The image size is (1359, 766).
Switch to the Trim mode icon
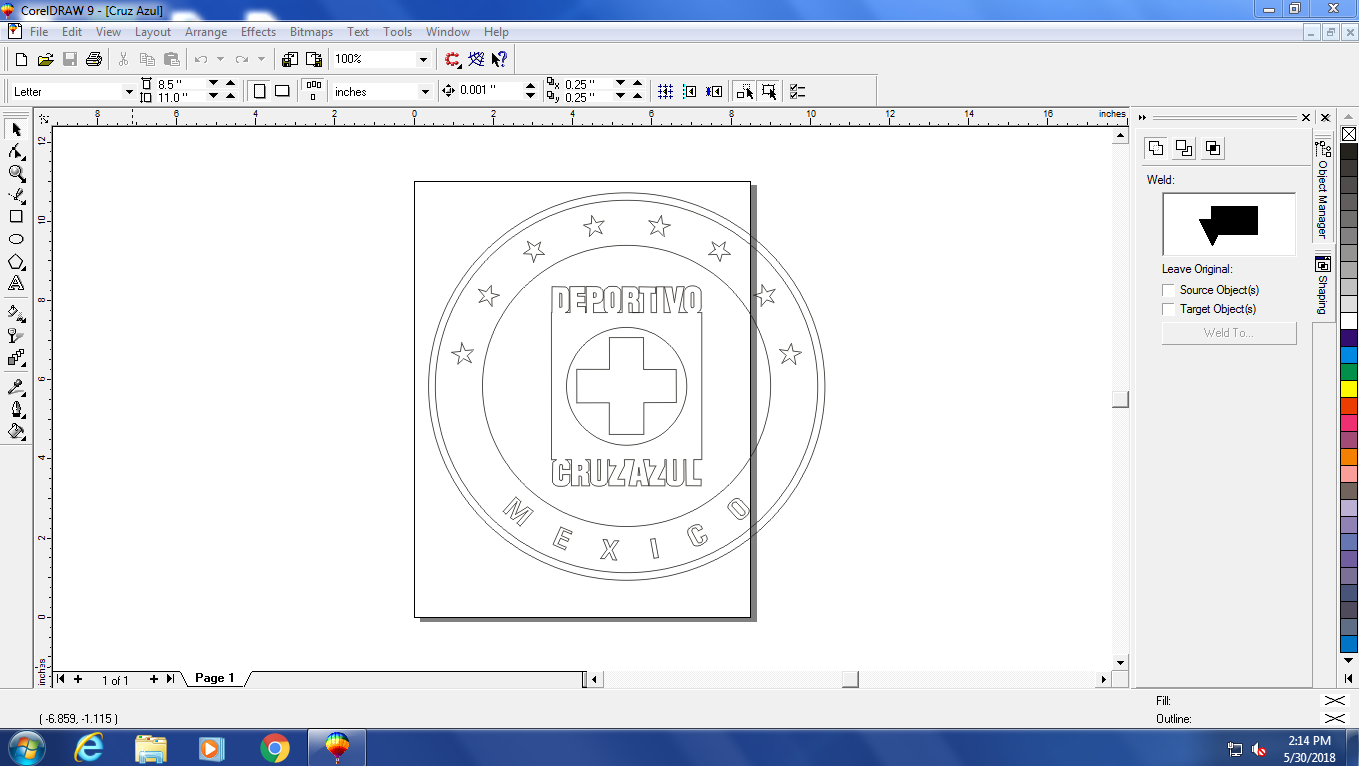[1184, 148]
